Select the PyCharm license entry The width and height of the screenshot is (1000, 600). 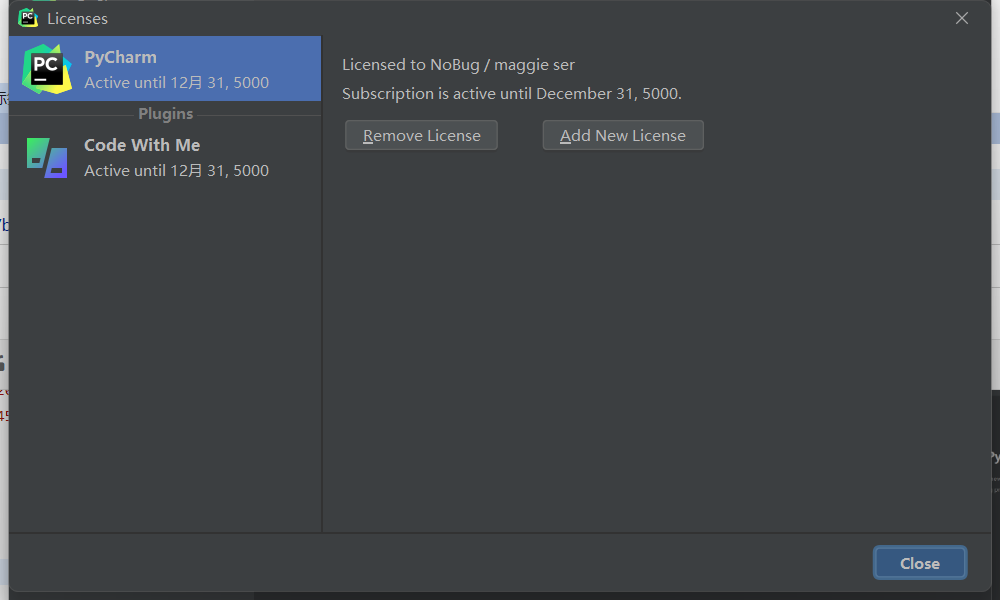click(165, 69)
